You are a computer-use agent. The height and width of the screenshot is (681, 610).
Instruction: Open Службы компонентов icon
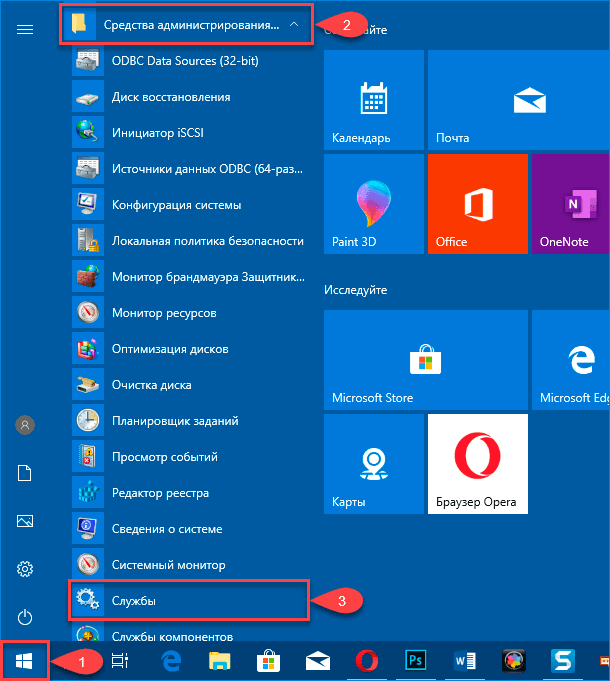coord(88,633)
